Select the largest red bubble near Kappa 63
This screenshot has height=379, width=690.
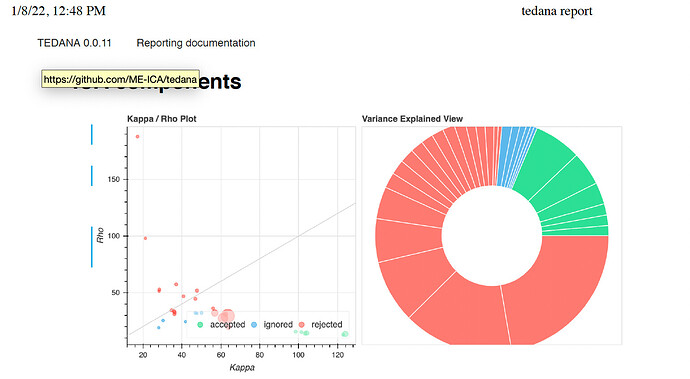point(228,316)
